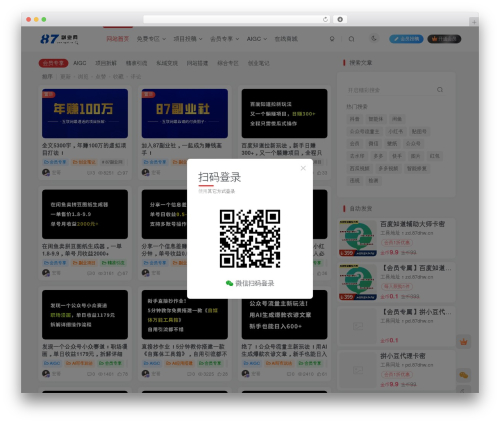Click the 使用其它方式登录 link in popup
This screenshot has height=423, width=500.
pos(217,191)
